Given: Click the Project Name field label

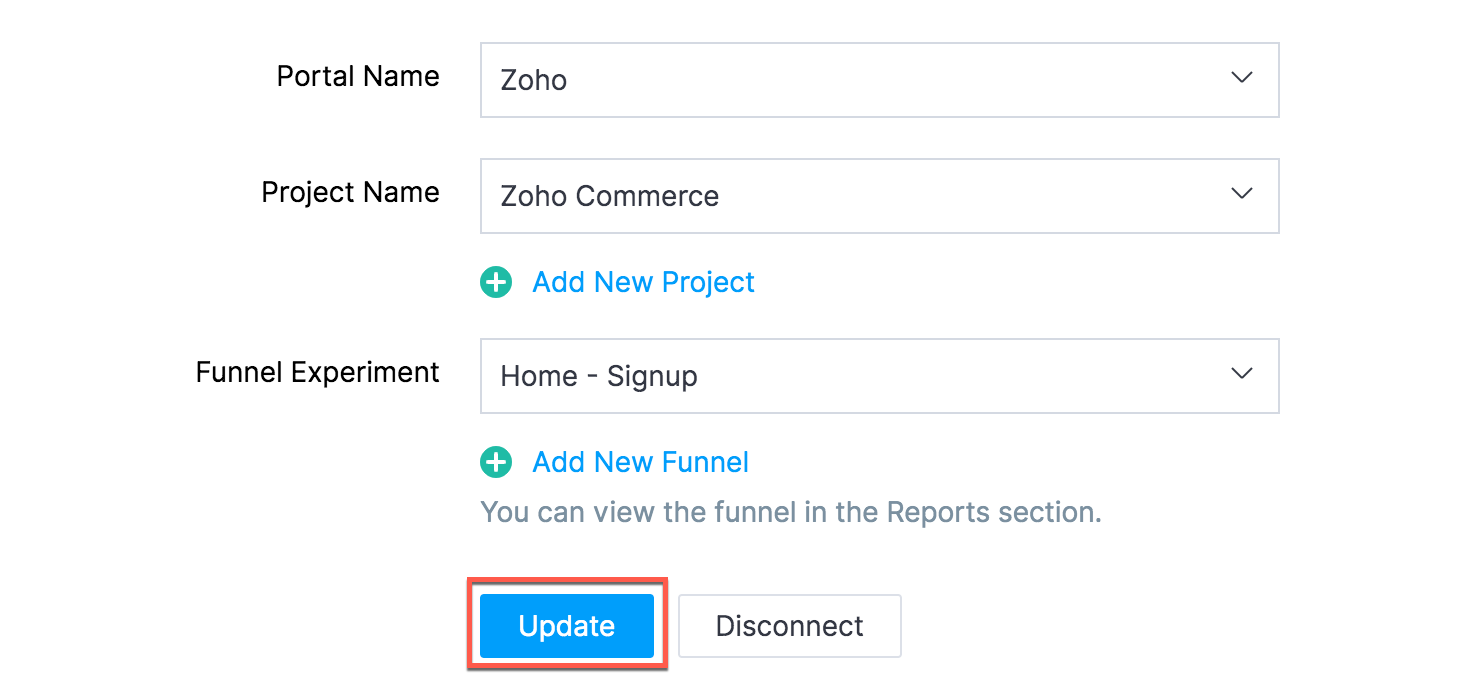Looking at the screenshot, I should click(x=350, y=193).
